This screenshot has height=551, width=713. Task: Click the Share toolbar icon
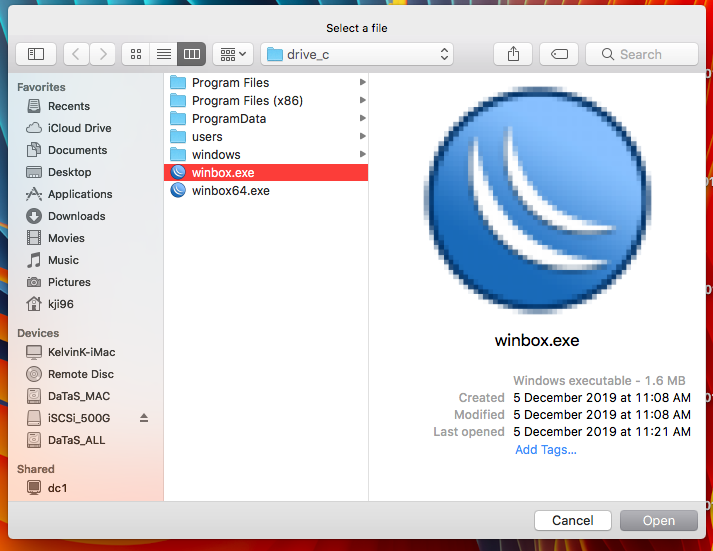513,54
